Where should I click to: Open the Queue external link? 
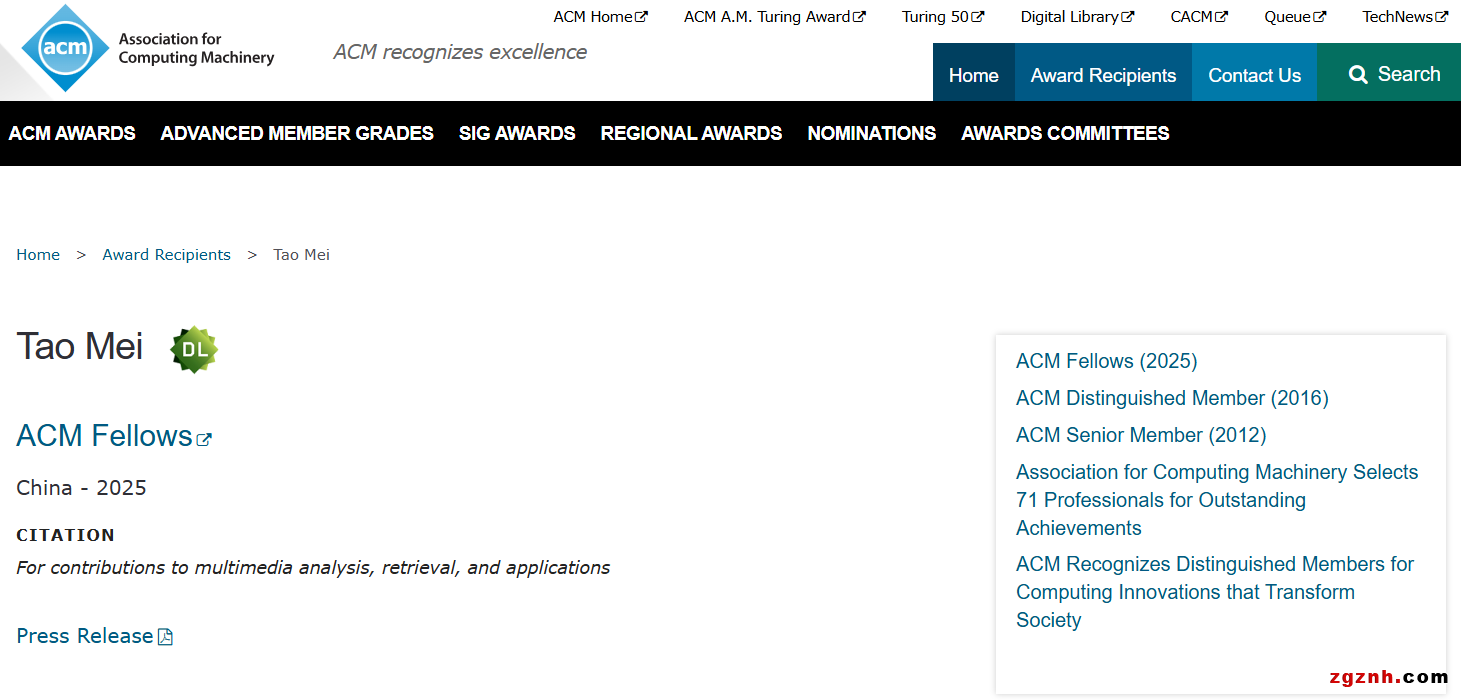(1294, 16)
